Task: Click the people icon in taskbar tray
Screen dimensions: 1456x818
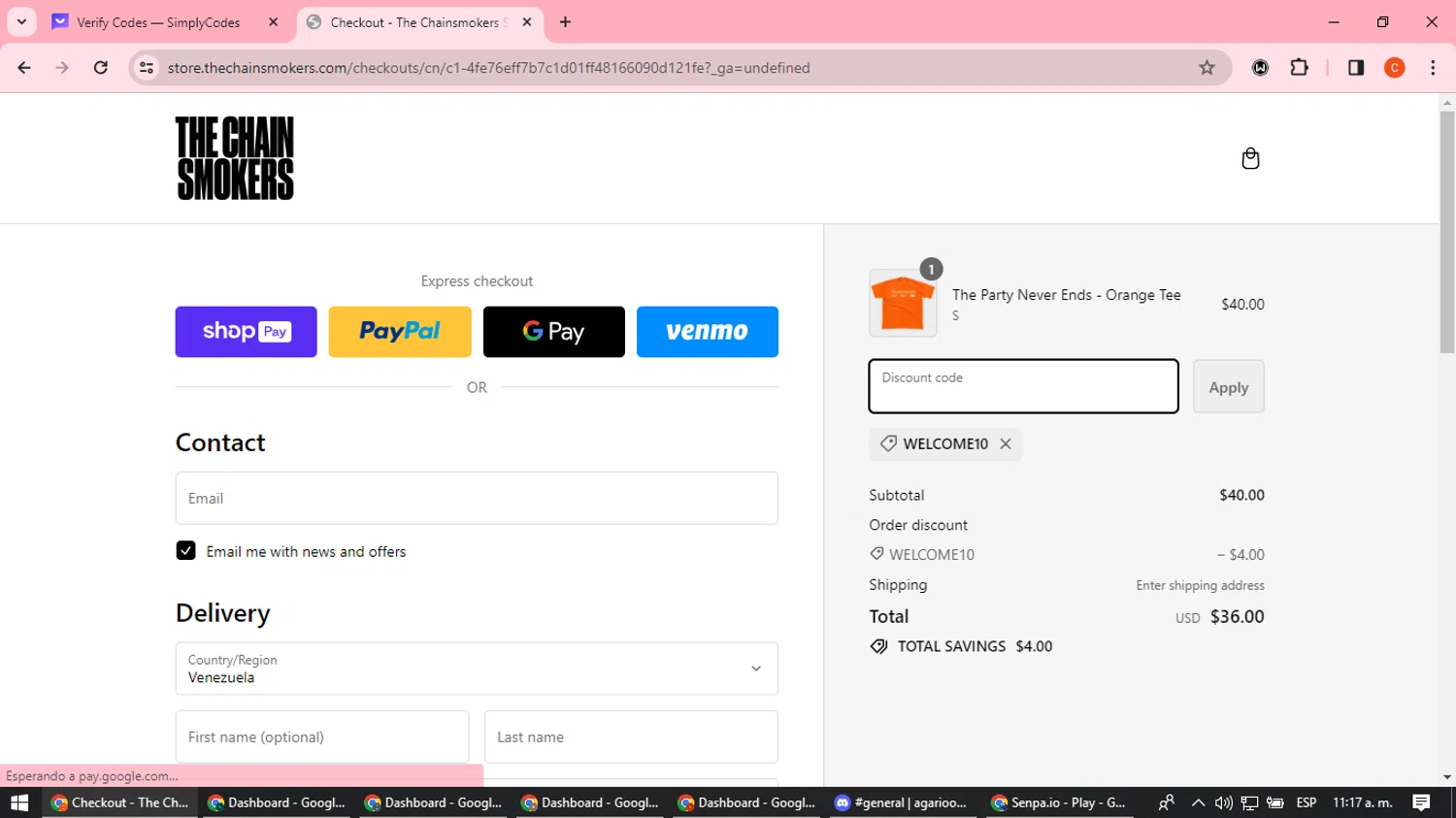Action: pos(1166,802)
